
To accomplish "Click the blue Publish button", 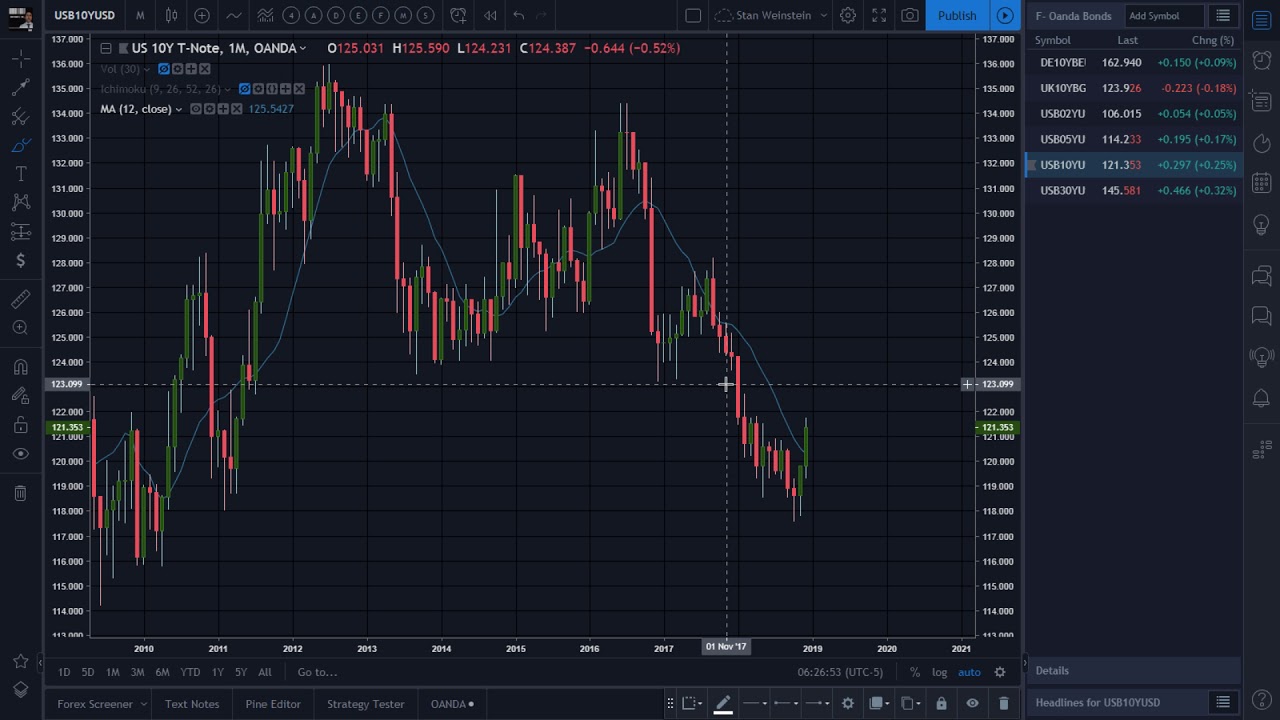I will click(x=957, y=15).
